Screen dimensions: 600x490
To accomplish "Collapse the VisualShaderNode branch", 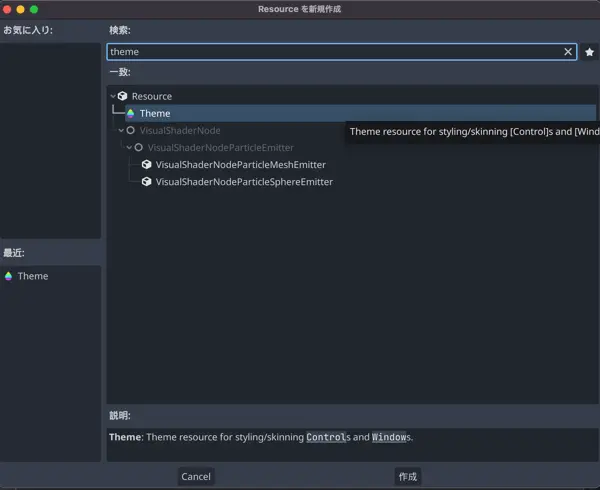I will [121, 131].
